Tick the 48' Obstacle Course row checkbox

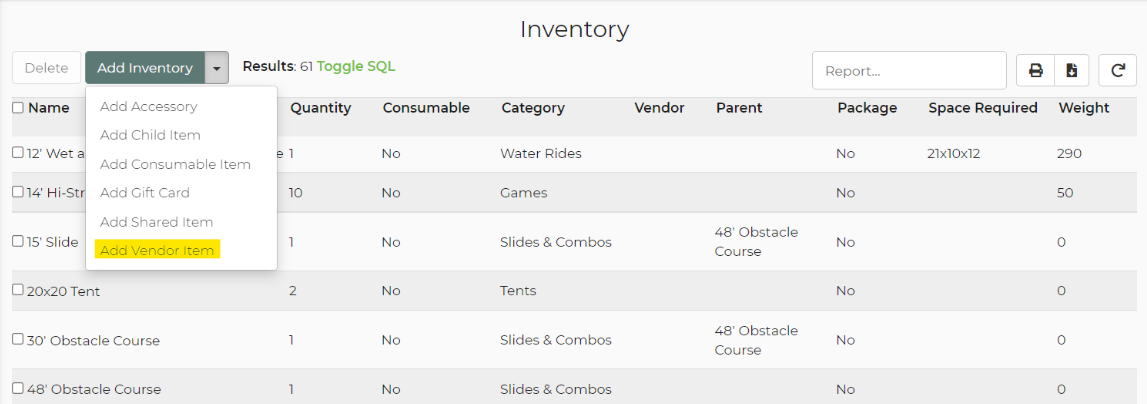tap(18, 389)
